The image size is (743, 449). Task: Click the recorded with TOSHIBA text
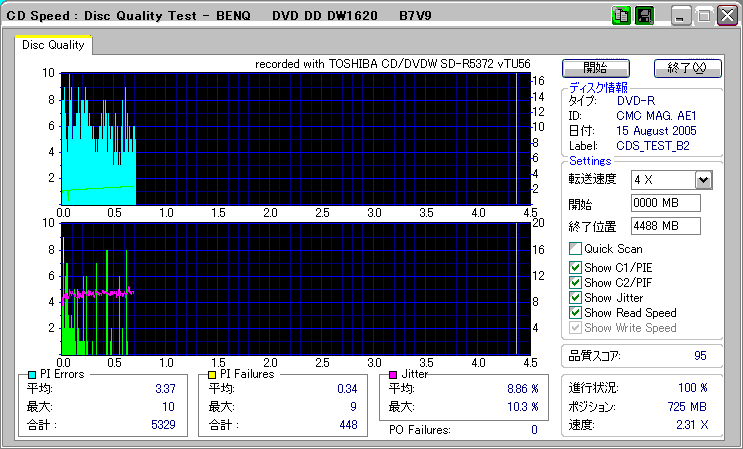tap(393, 64)
